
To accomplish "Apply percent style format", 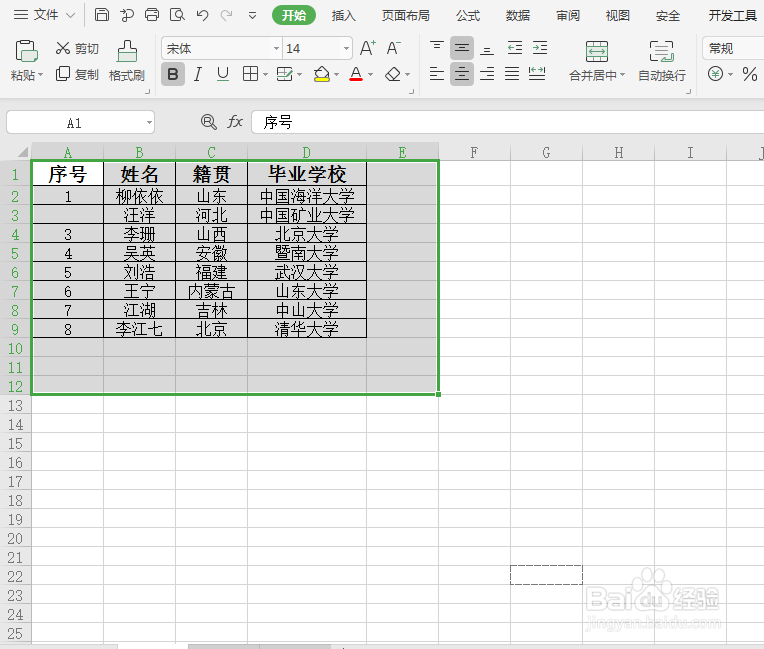I will 750,74.
